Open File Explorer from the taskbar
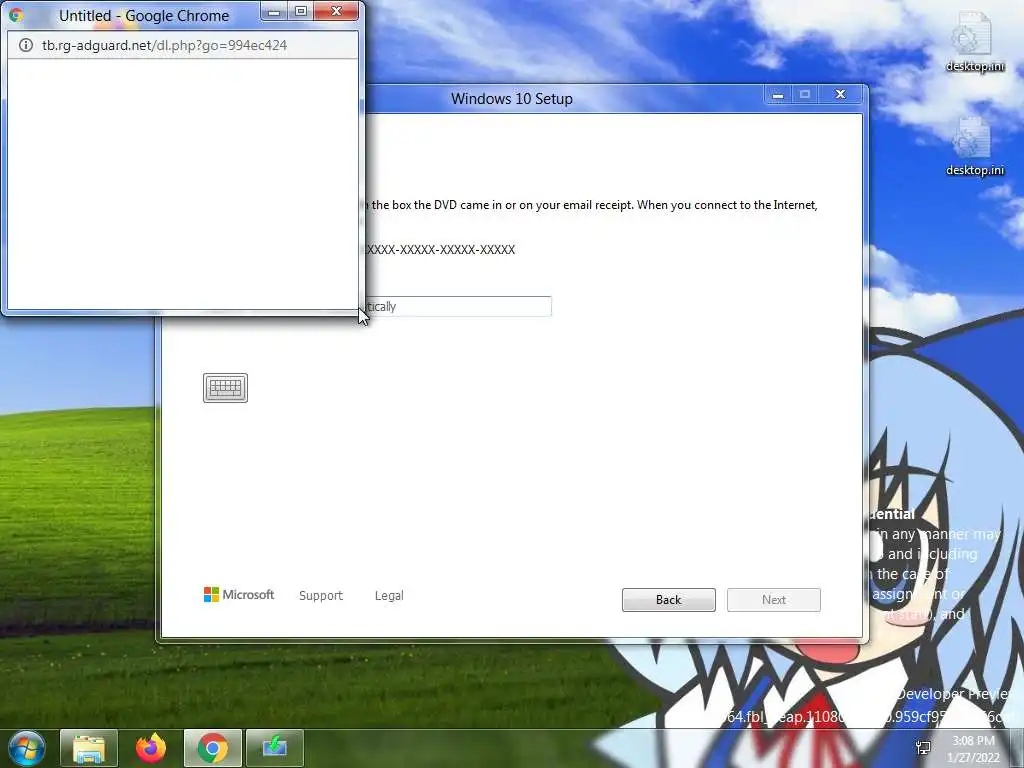This screenshot has height=768, width=1024. [89, 748]
